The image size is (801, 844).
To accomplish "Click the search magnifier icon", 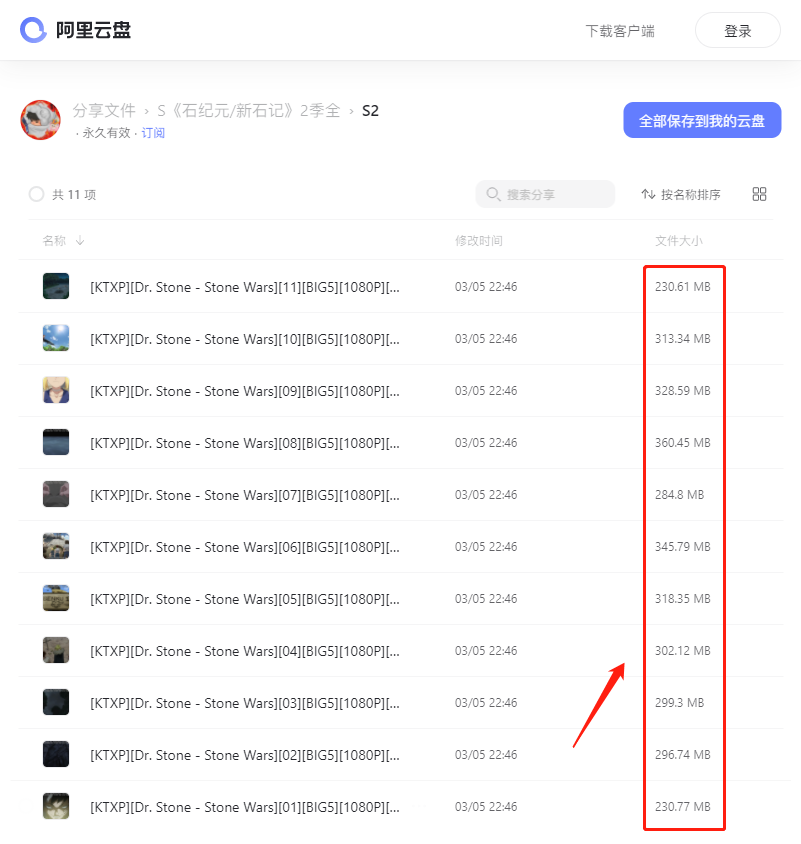I will 493,194.
